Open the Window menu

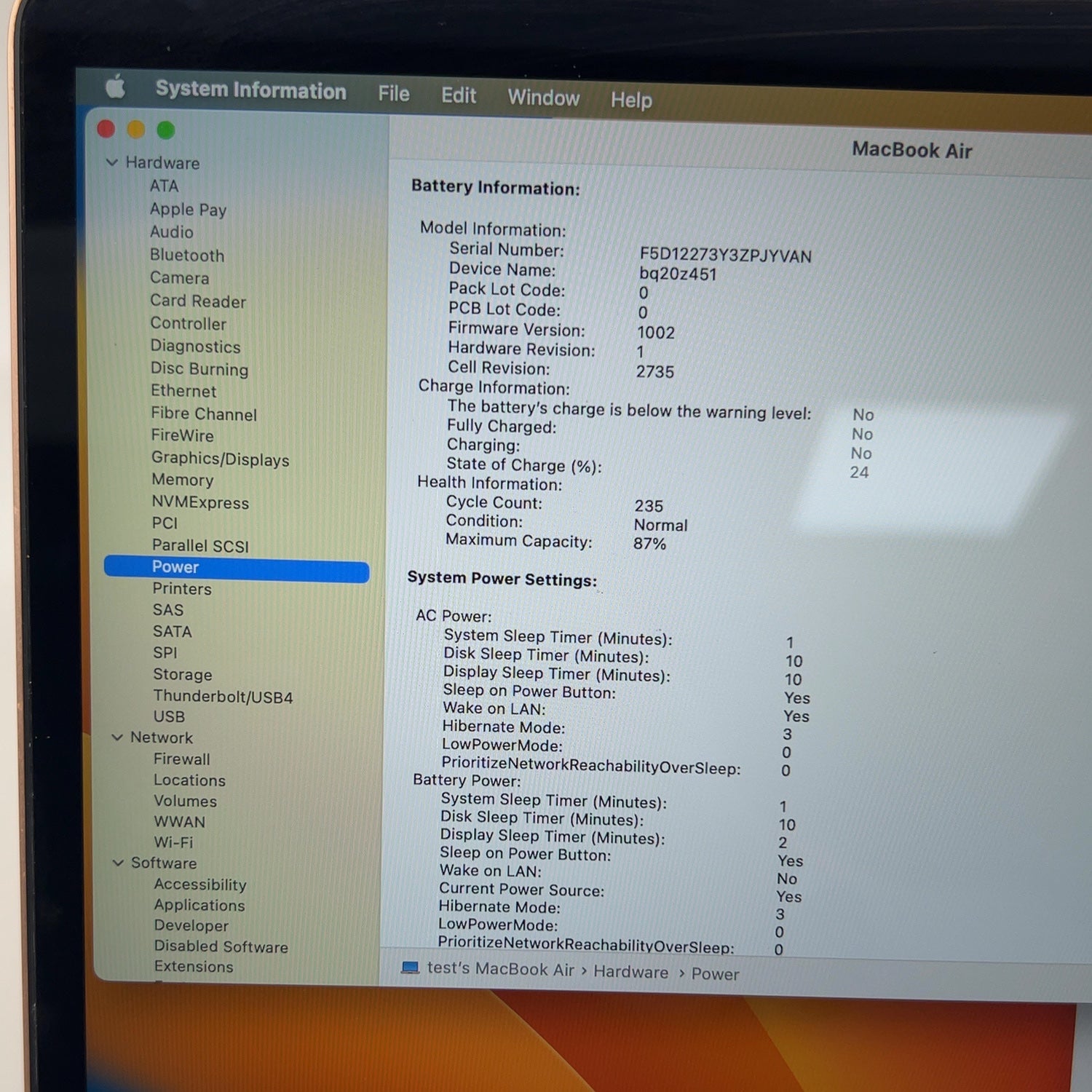point(544,98)
